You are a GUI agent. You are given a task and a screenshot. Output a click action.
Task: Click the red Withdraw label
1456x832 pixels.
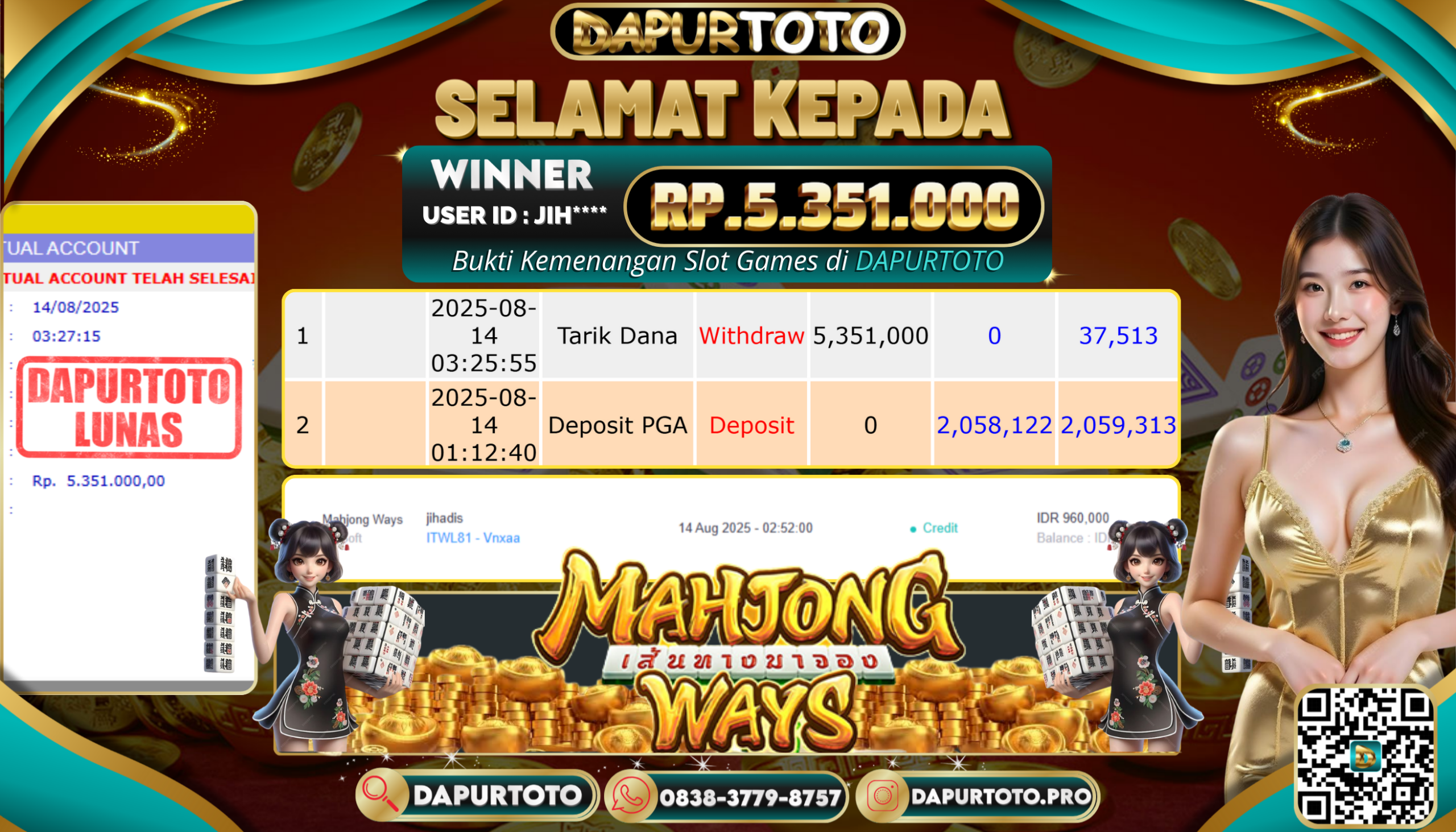click(751, 336)
